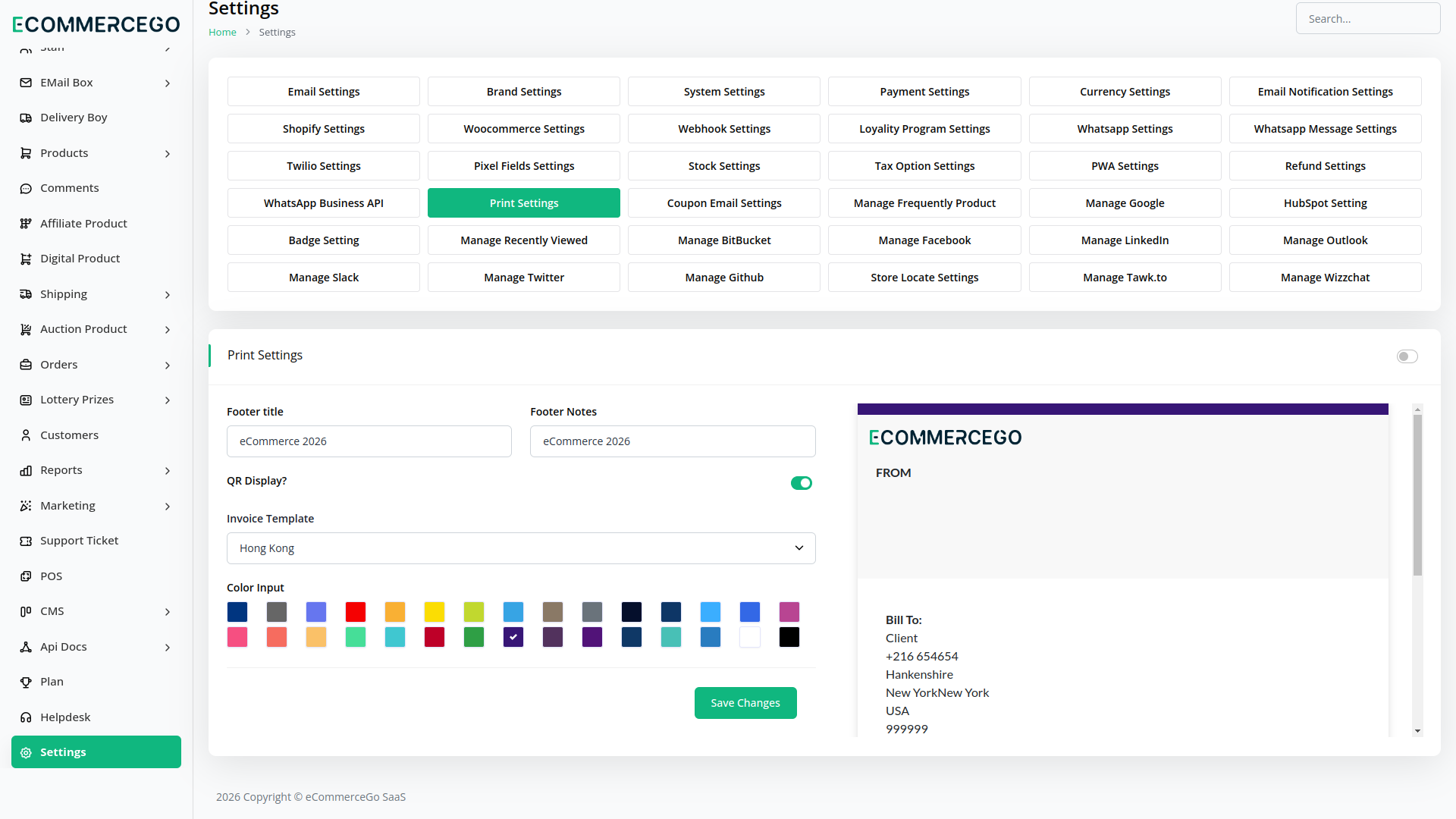Click the Helpdesk headset icon
This screenshot has width=1456, height=819.
26,717
